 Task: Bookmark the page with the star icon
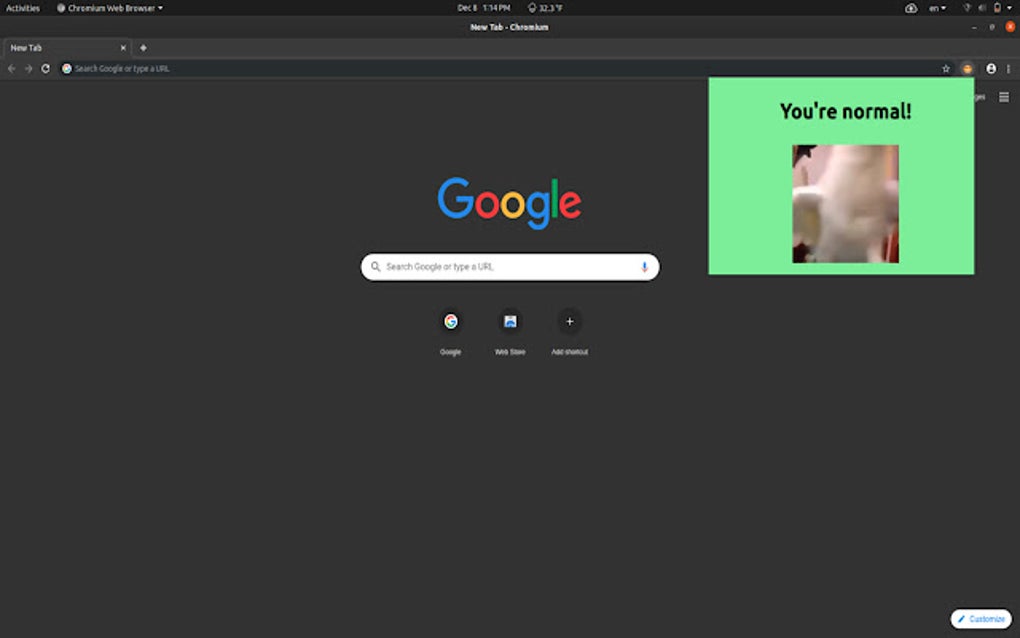[x=945, y=68]
